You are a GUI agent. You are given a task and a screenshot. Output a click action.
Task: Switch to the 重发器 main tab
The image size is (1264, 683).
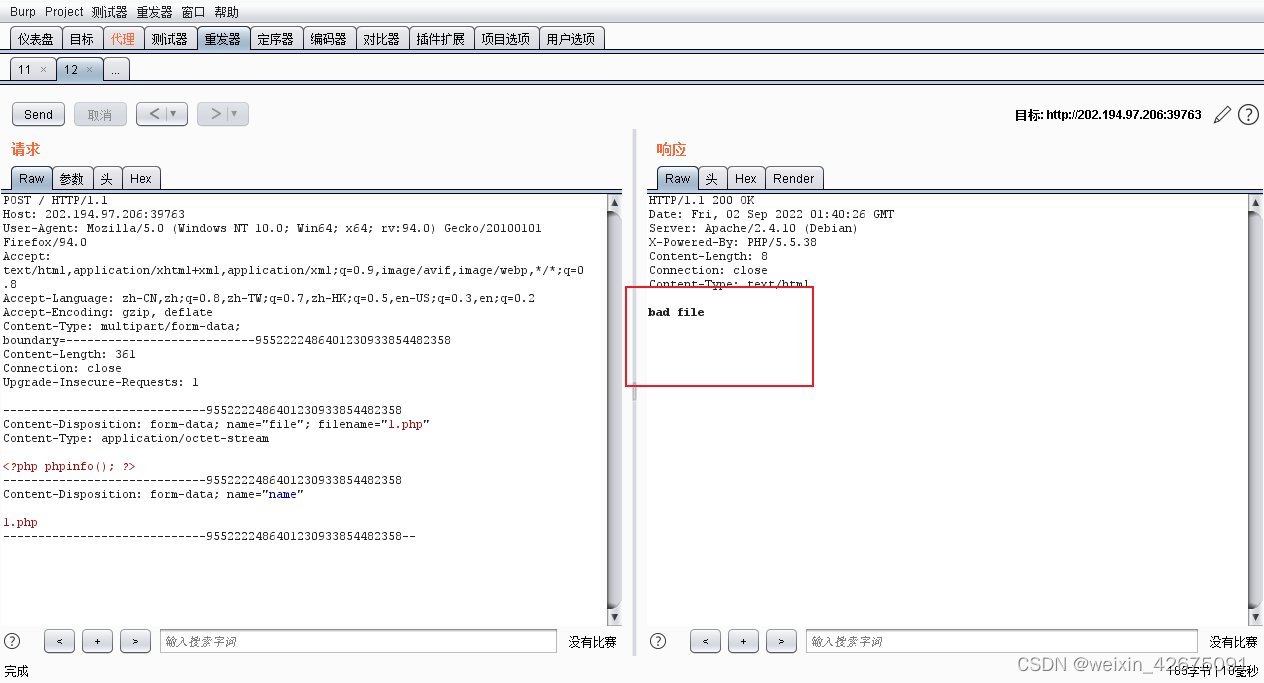(x=222, y=39)
